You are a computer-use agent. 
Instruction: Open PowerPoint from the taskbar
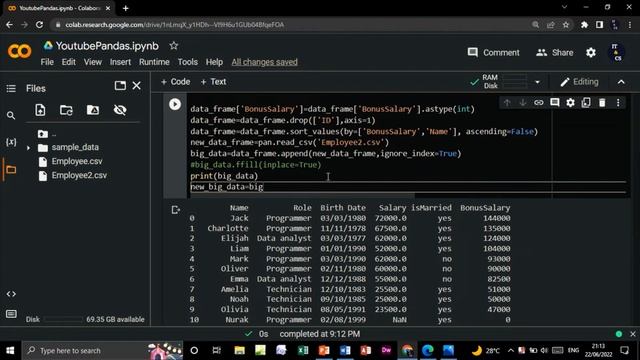click(324, 350)
